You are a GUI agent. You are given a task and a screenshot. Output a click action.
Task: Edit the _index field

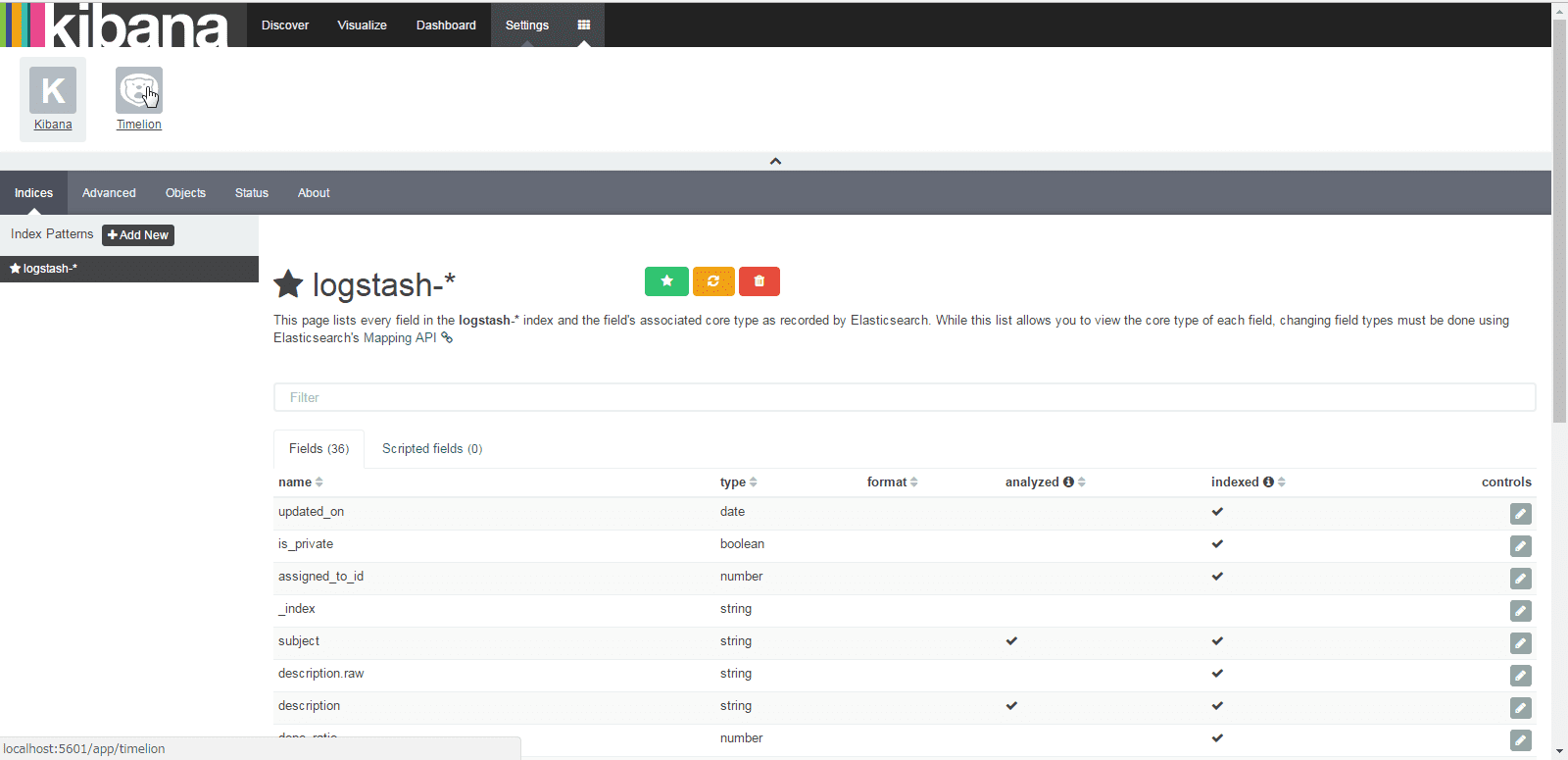pyautogui.click(x=1521, y=611)
